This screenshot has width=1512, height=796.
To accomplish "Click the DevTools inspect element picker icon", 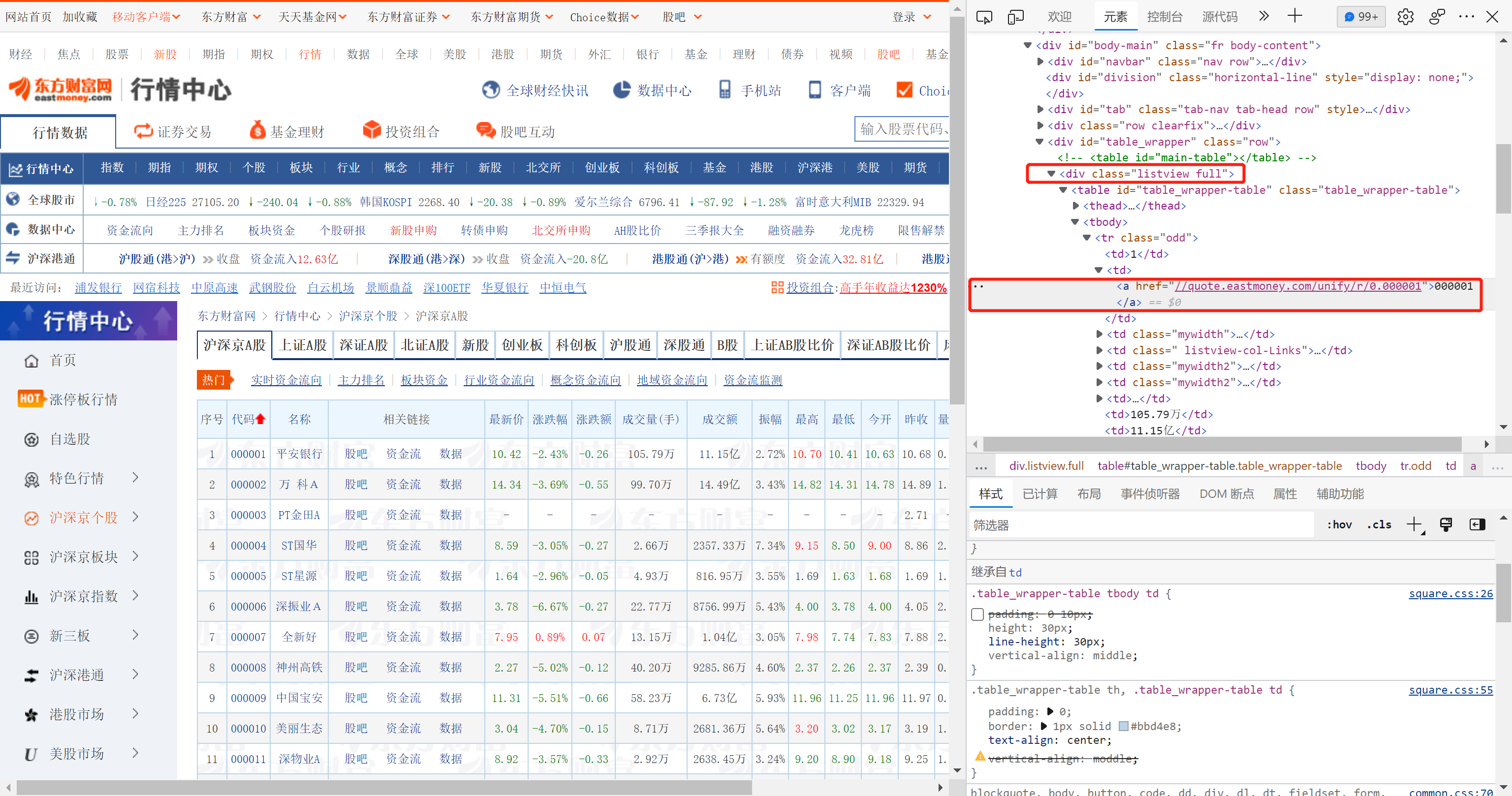I will 984,16.
